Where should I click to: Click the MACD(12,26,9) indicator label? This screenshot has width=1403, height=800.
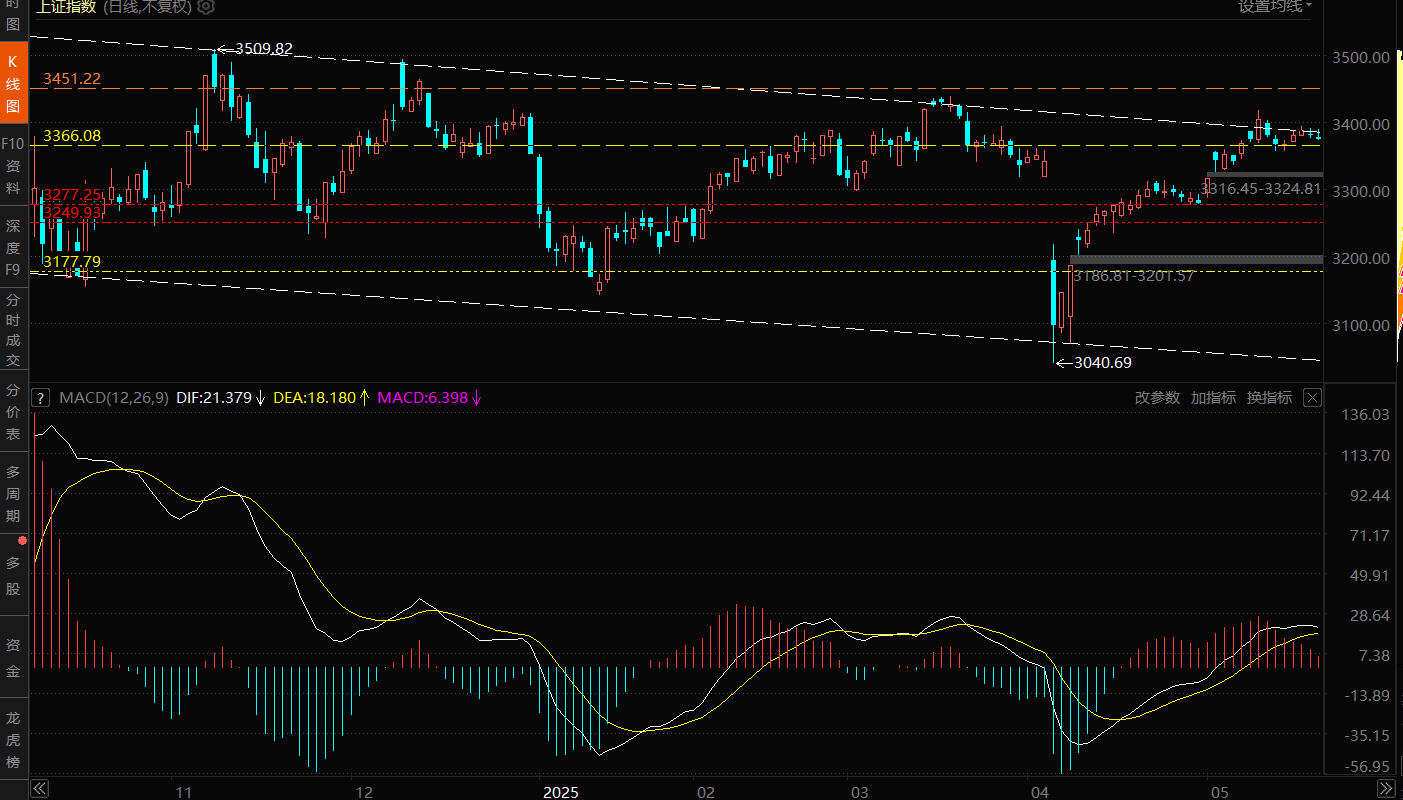click(x=114, y=398)
